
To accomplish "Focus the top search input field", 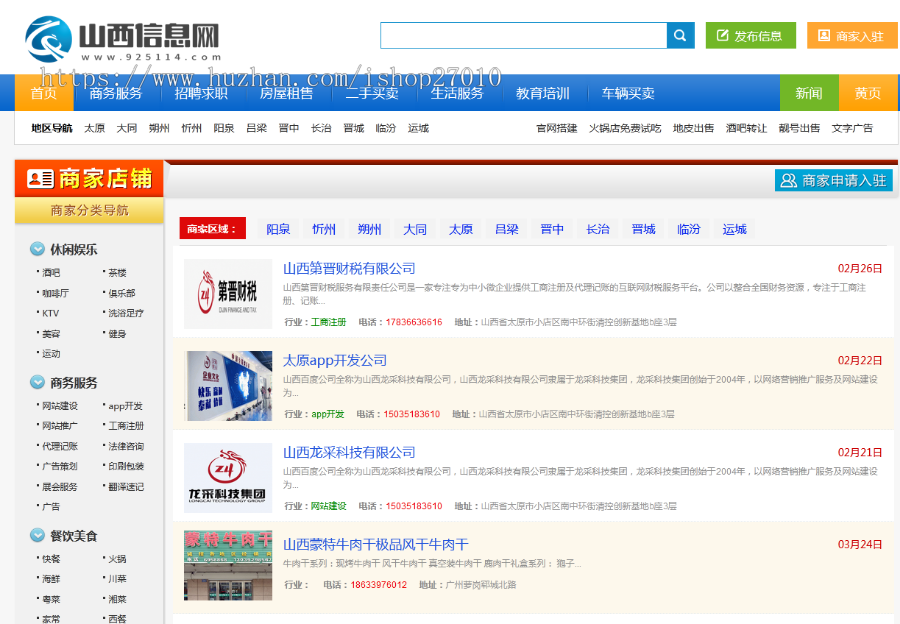I will point(523,36).
